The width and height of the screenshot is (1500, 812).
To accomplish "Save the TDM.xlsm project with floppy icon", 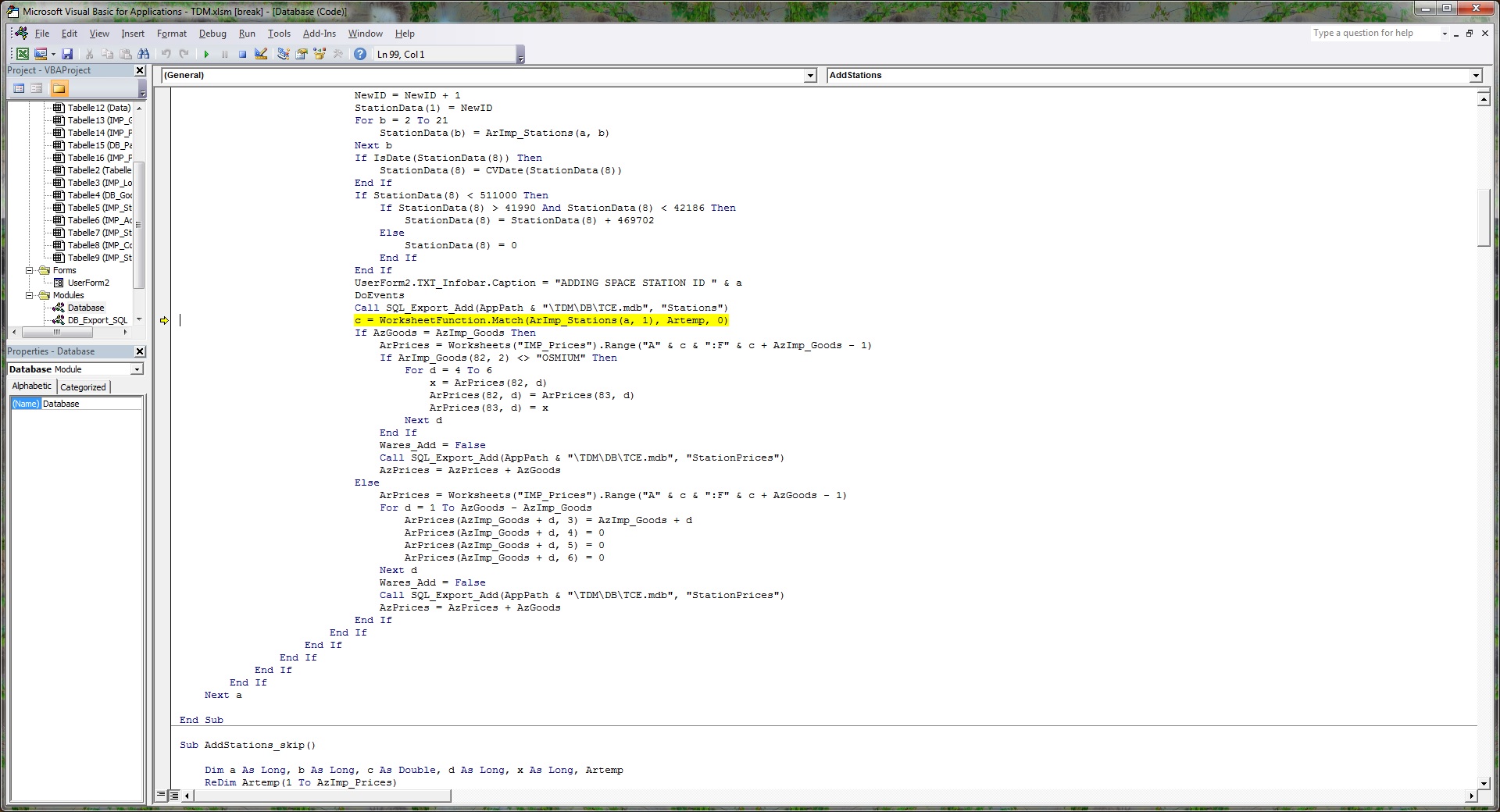I will click(x=67, y=54).
